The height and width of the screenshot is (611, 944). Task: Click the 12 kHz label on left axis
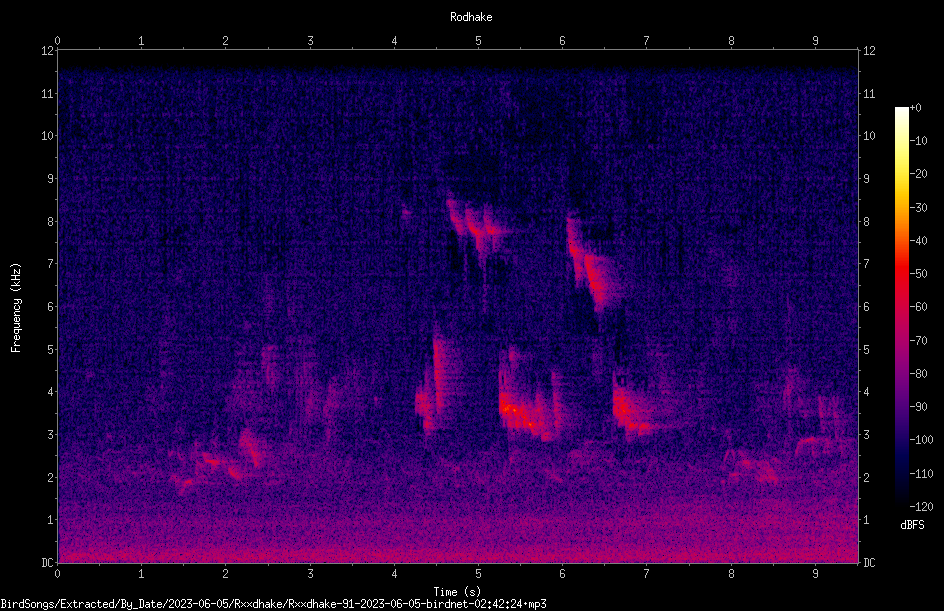click(x=48, y=51)
